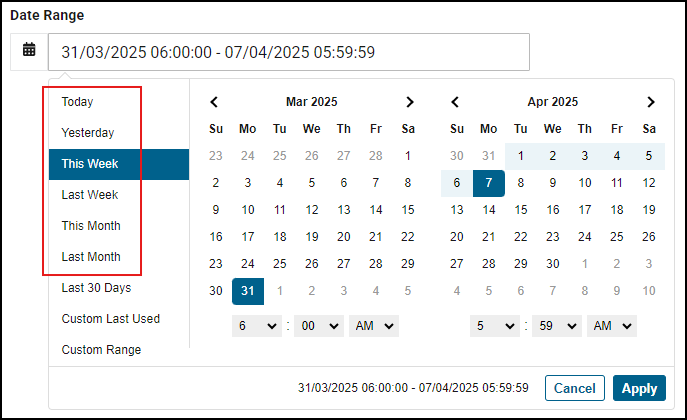Open the end minute dropdown showing 59
The height and width of the screenshot is (420, 687).
click(558, 326)
